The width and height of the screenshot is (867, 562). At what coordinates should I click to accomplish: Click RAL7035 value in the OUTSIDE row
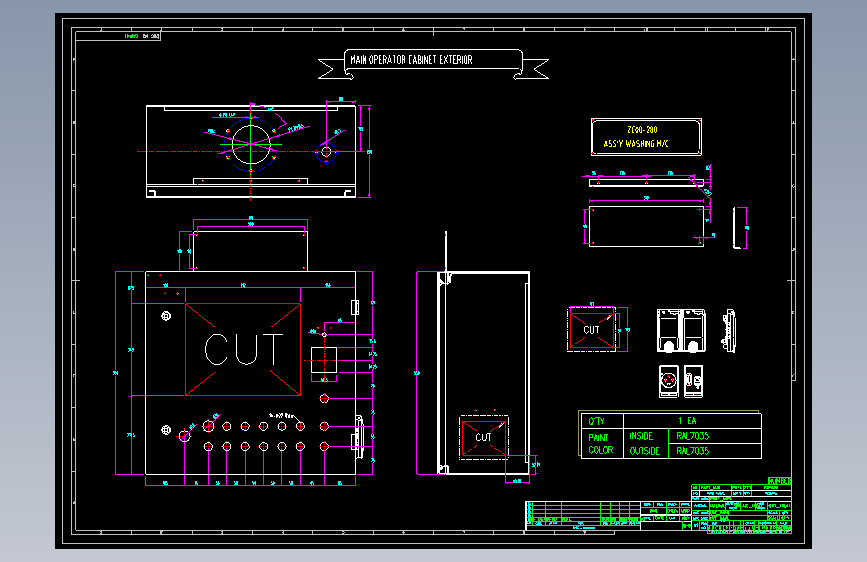pos(692,451)
